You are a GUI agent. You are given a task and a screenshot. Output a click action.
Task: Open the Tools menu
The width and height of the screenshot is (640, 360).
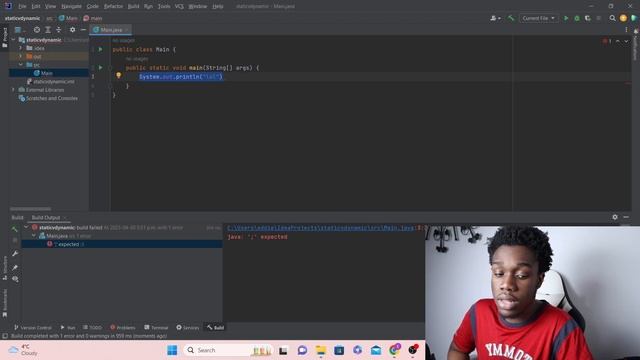[164, 6]
